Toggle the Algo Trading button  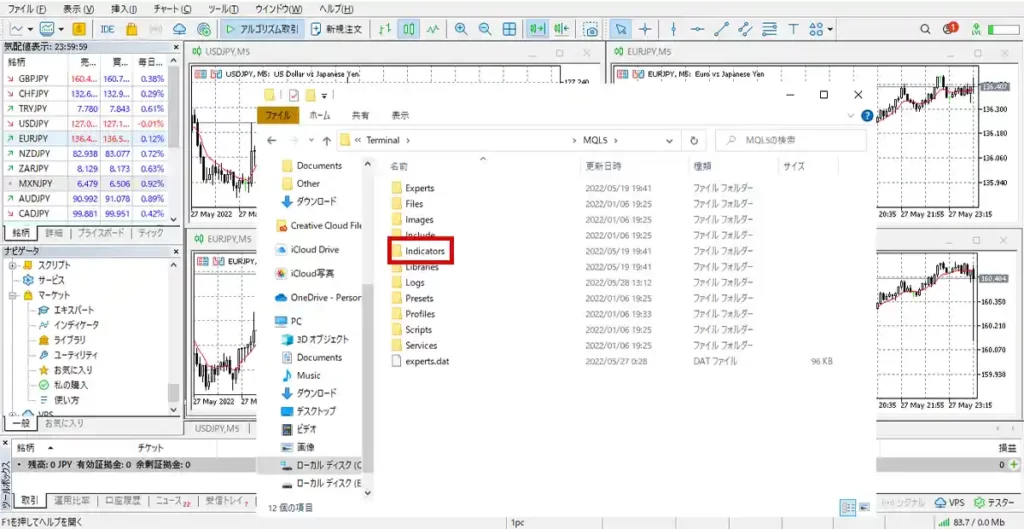(x=261, y=29)
